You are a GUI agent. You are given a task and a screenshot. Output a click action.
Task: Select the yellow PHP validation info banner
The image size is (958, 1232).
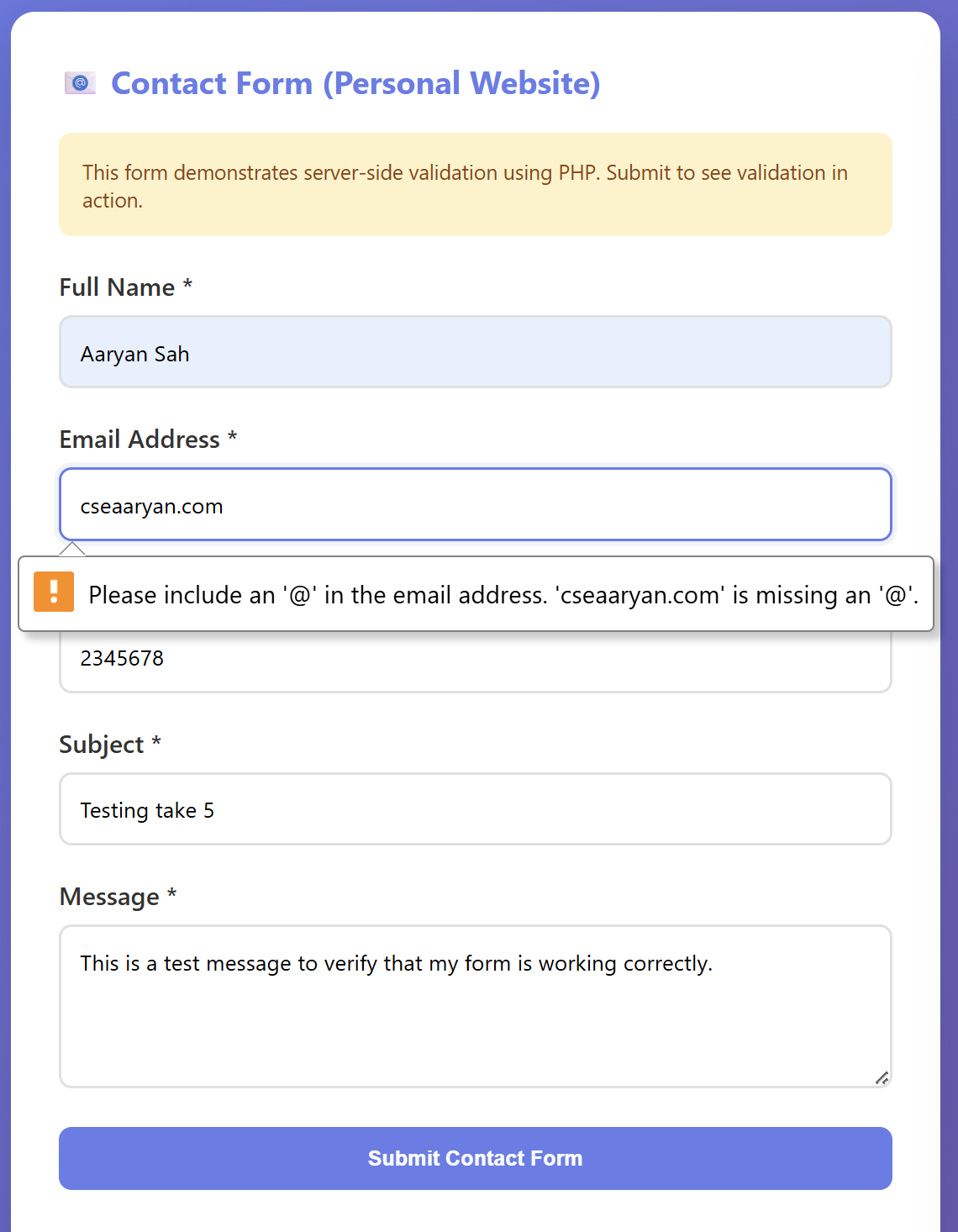click(475, 185)
